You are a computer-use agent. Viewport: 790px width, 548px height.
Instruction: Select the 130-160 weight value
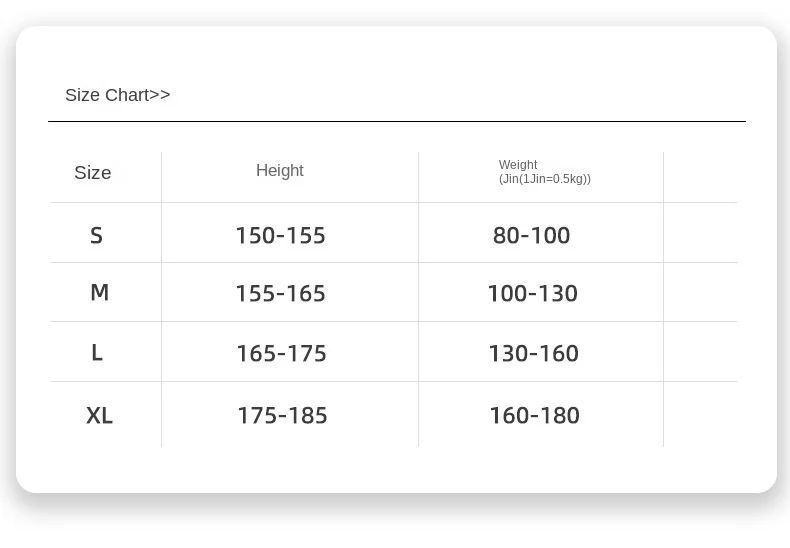533,354
